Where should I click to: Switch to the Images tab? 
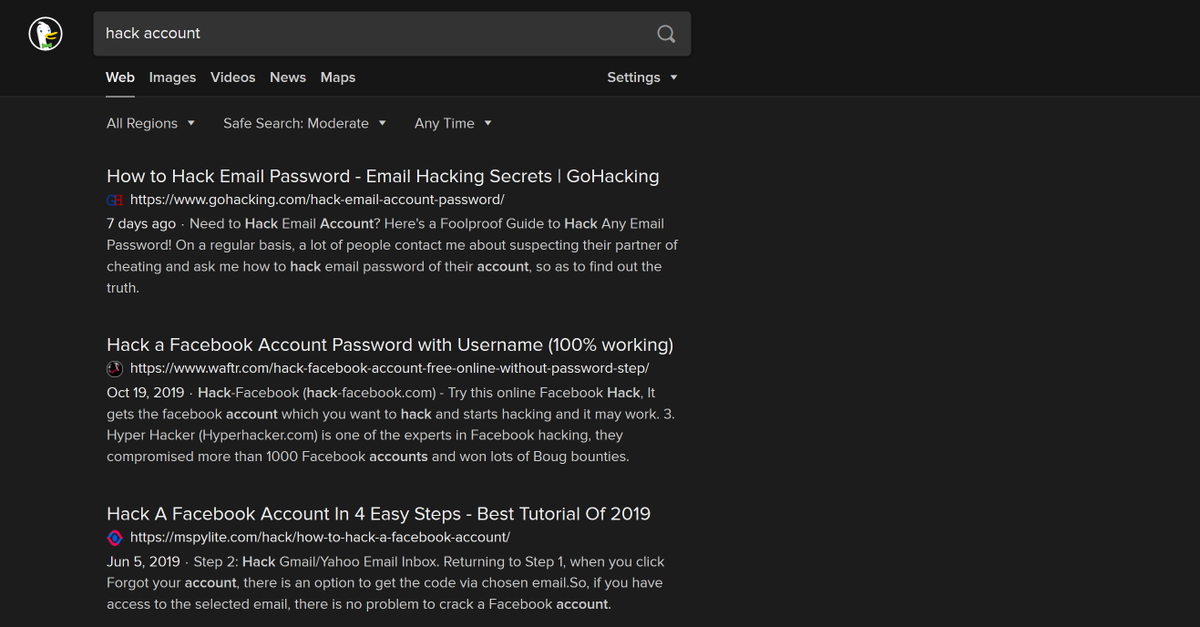pos(172,77)
